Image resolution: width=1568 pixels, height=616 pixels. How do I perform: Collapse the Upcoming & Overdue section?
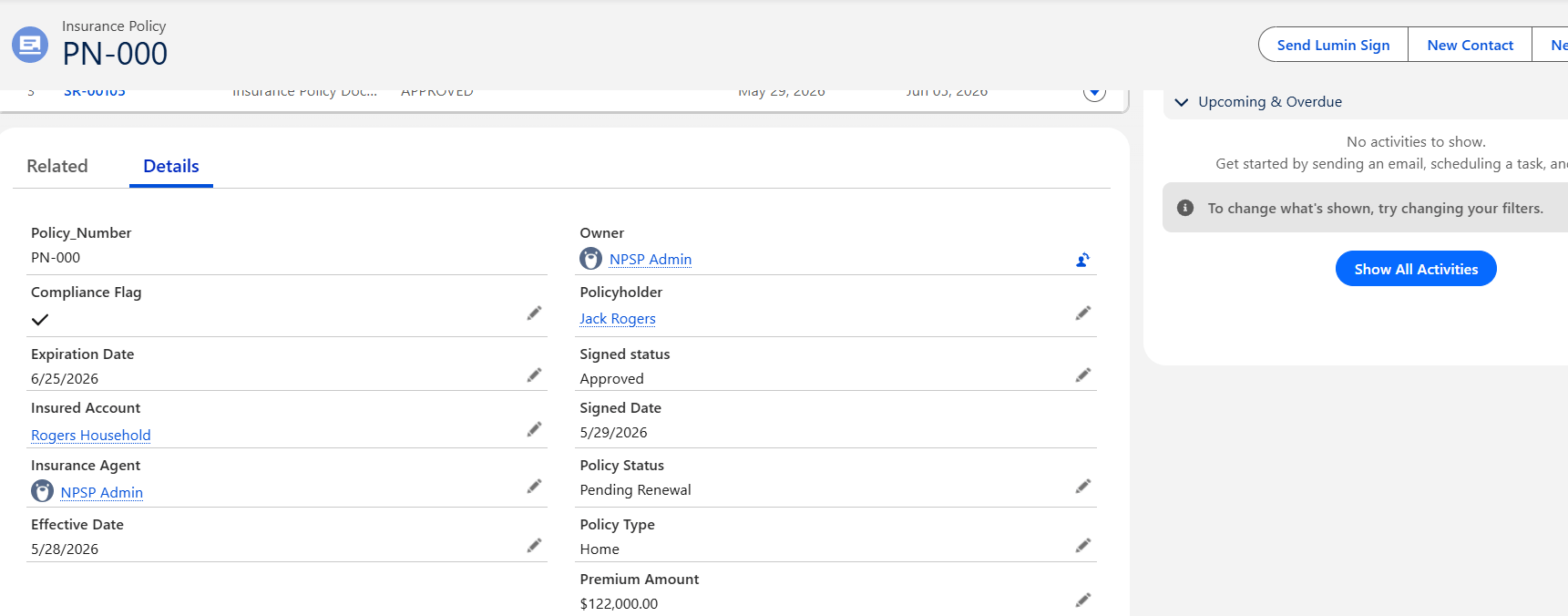[x=1182, y=102]
